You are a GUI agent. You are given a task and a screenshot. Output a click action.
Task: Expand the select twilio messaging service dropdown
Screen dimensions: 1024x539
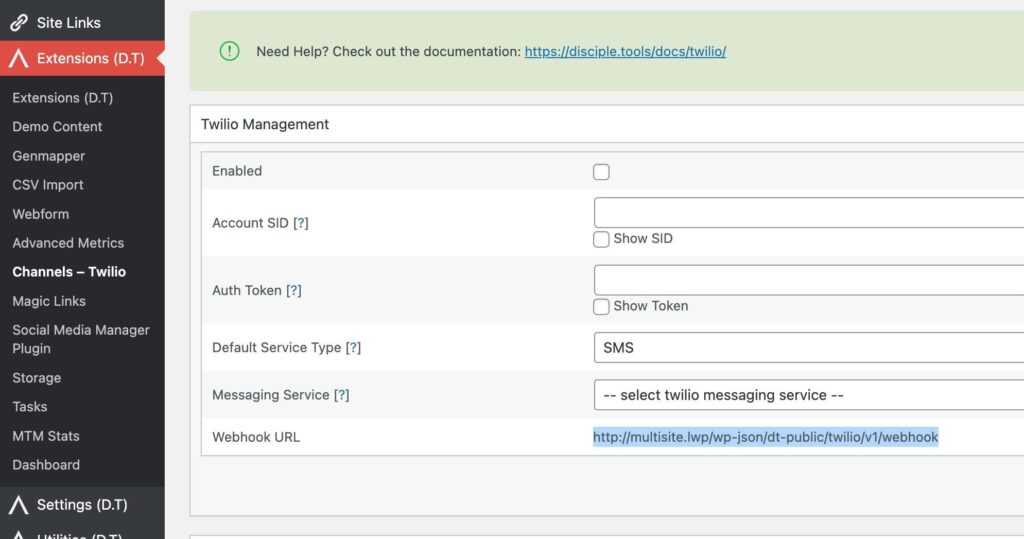pyautogui.click(x=808, y=395)
